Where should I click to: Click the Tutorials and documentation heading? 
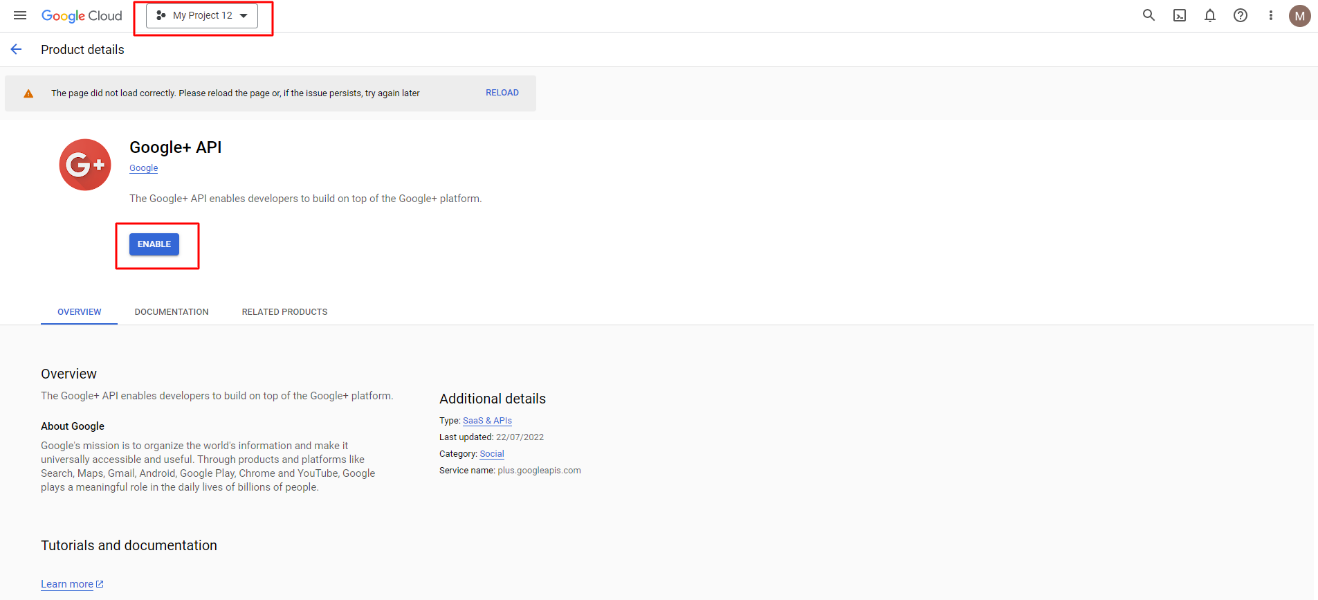[x=129, y=545]
